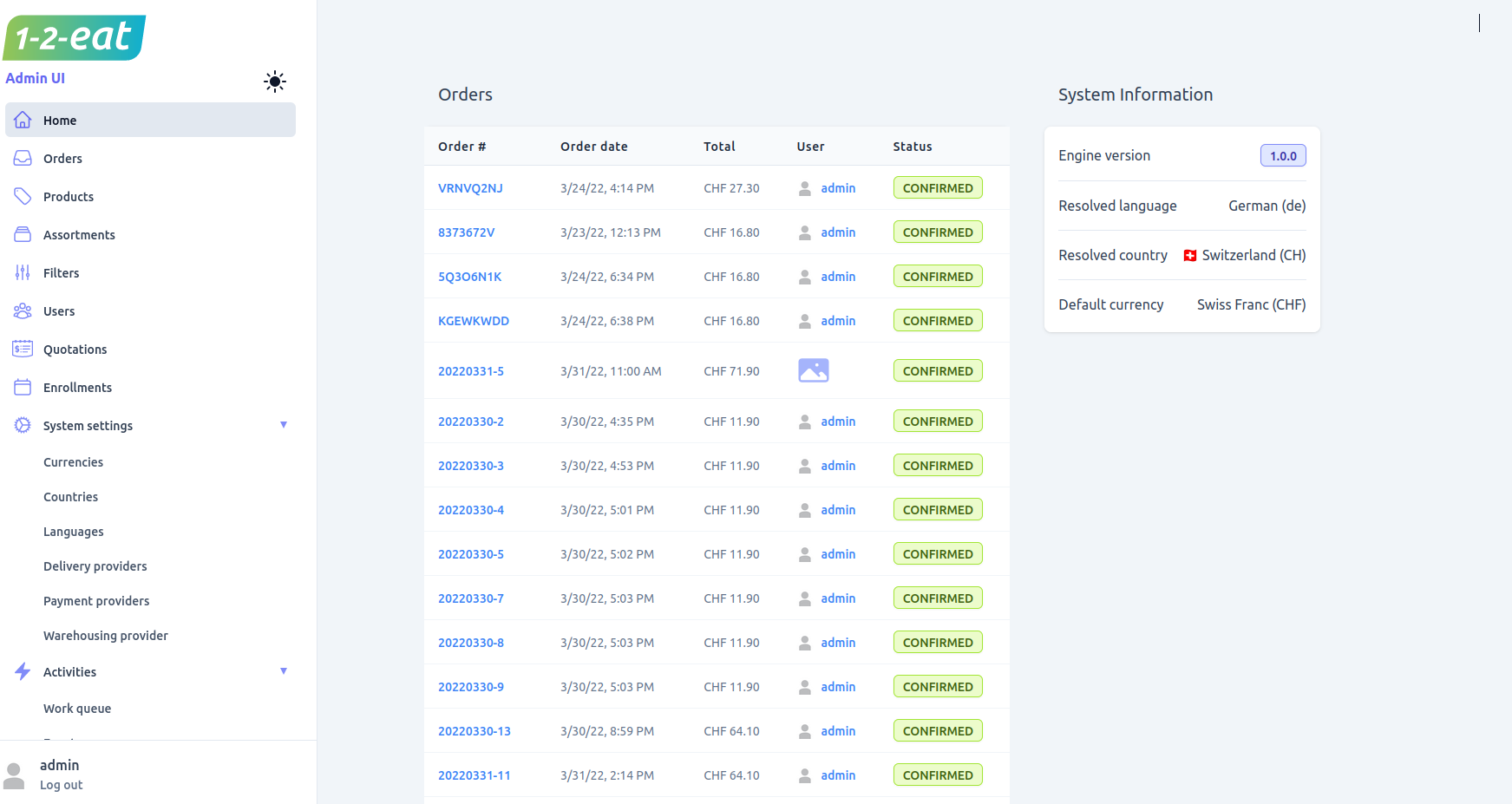Image resolution: width=1512 pixels, height=804 pixels.
Task: Open order 8373672V
Action: click(x=466, y=232)
